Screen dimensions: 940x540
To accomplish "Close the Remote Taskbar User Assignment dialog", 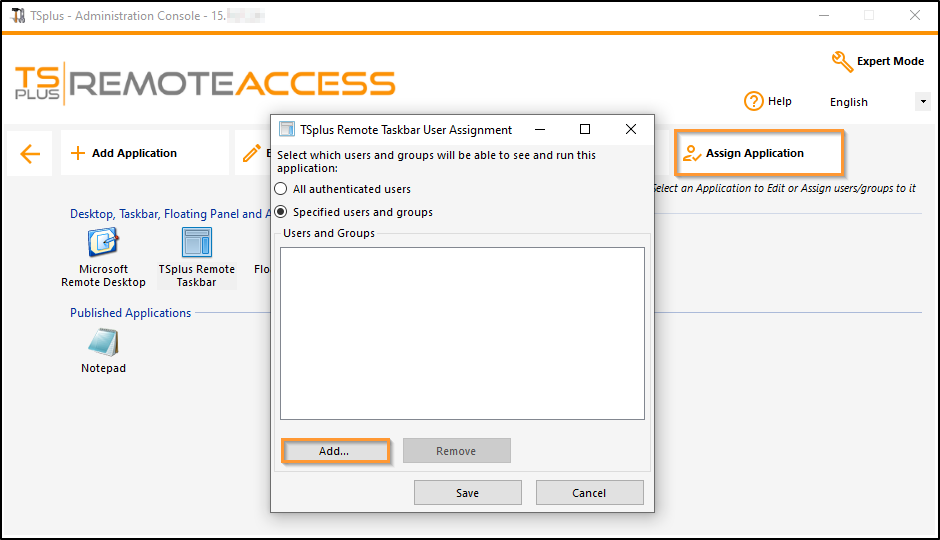I will pyautogui.click(x=631, y=129).
